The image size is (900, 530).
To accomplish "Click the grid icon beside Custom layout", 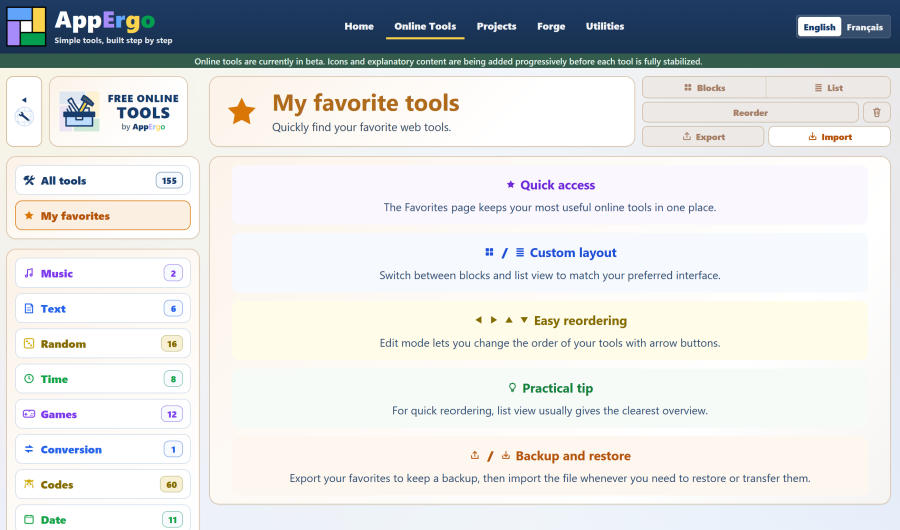I will click(489, 252).
